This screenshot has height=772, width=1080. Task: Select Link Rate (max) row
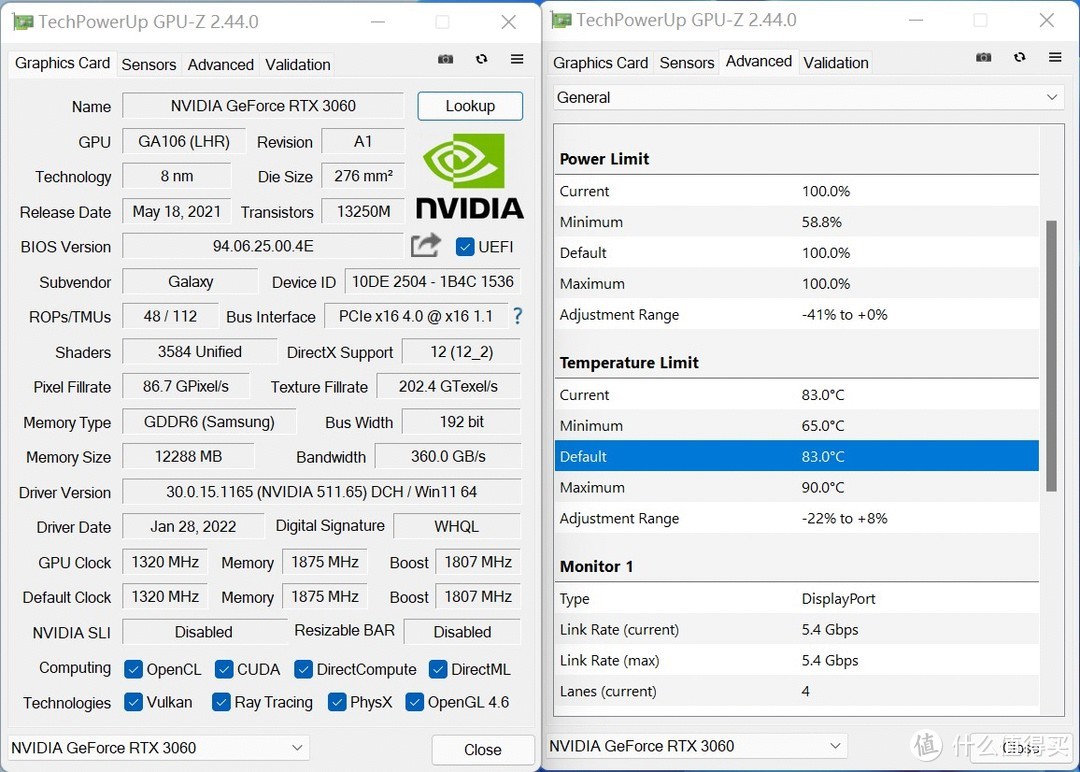pyautogui.click(x=796, y=660)
